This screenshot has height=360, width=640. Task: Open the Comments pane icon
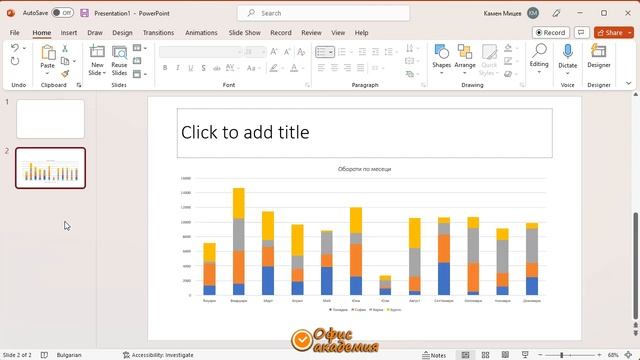(x=581, y=32)
